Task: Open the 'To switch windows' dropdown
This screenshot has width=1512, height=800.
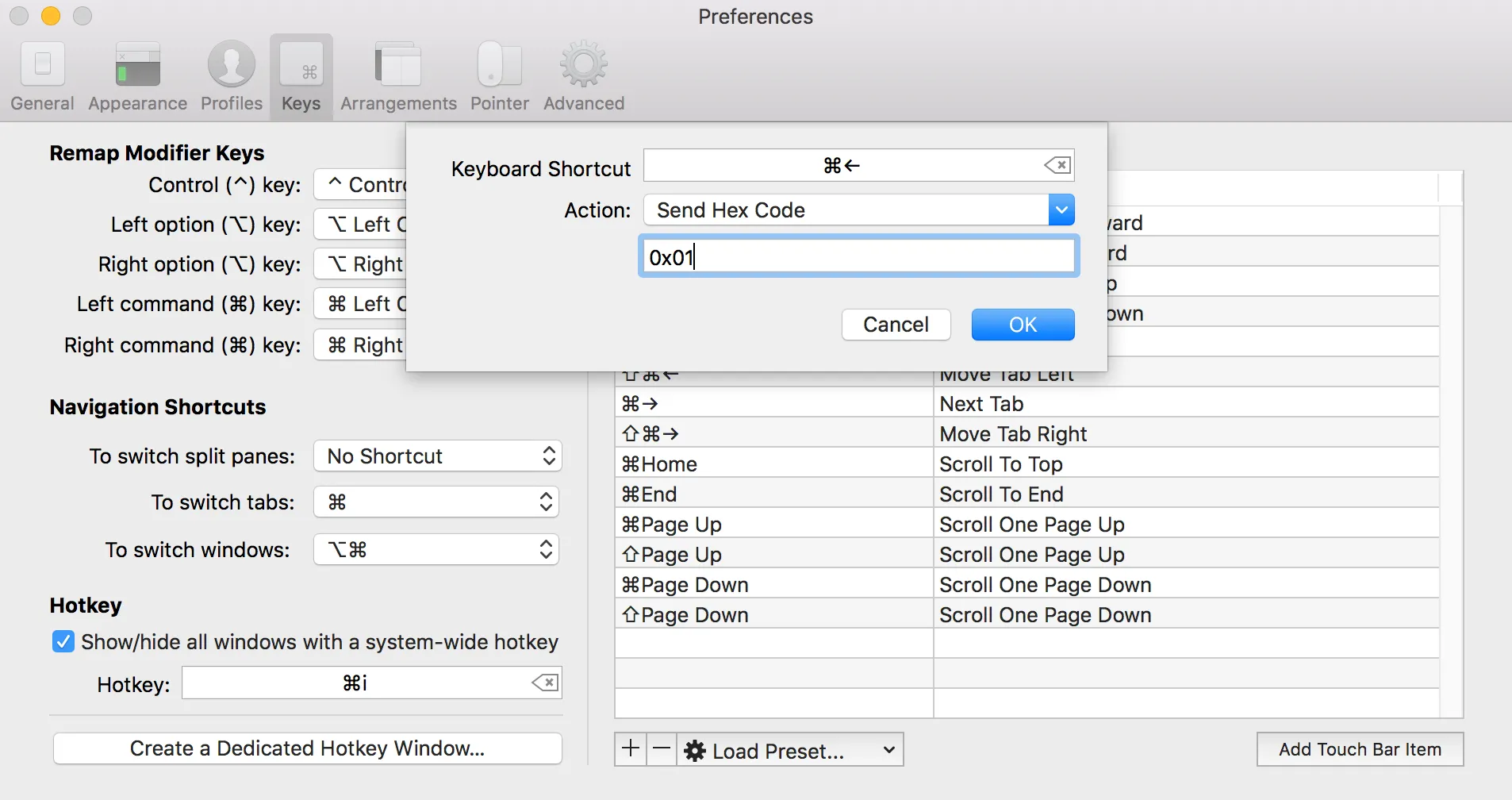Action: click(437, 550)
